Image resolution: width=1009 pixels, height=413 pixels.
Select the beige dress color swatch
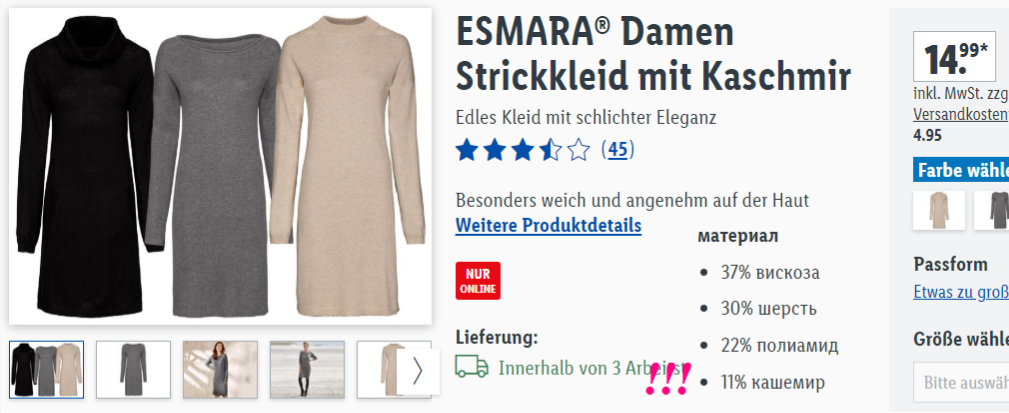click(939, 210)
